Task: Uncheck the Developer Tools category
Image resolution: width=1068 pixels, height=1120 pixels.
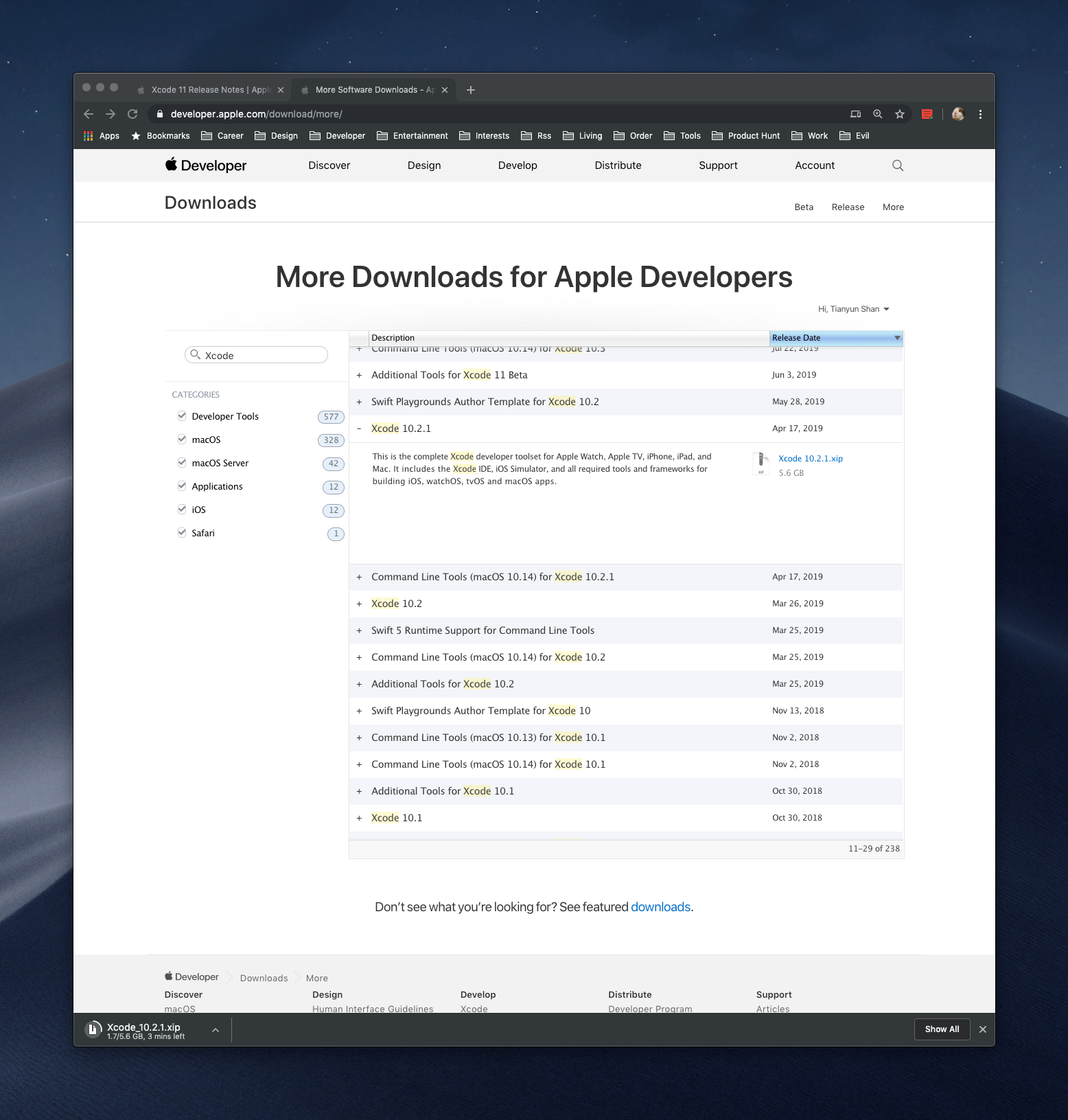Action: coord(182,416)
